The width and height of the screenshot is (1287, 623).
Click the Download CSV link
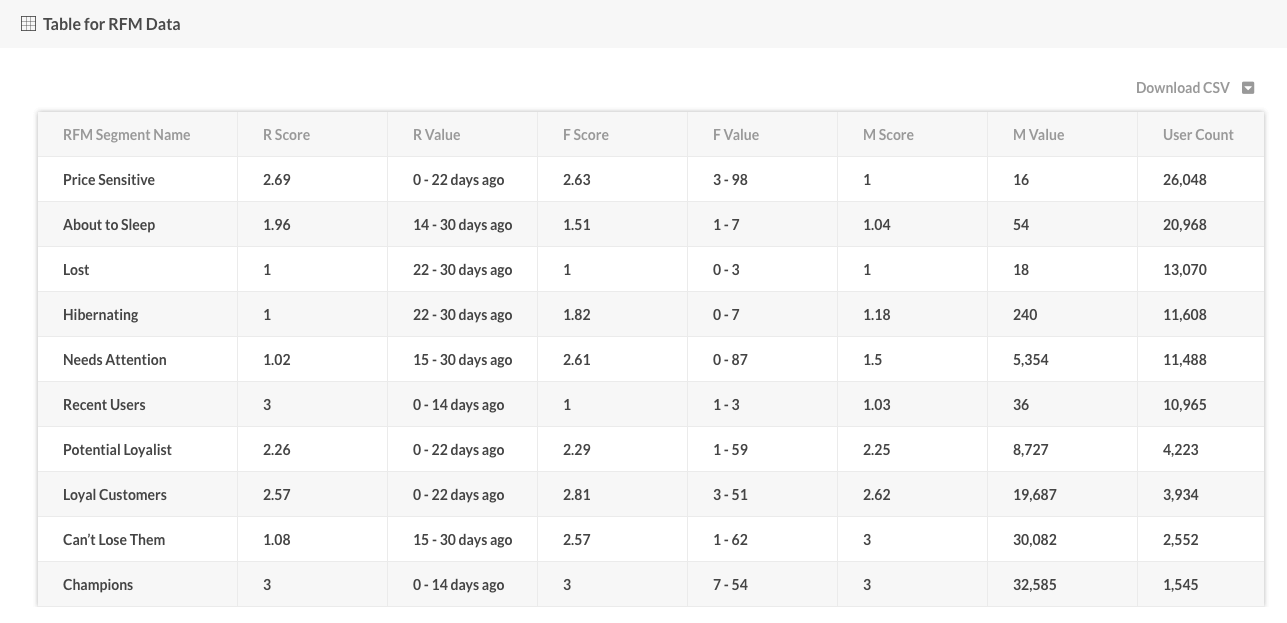1182,88
